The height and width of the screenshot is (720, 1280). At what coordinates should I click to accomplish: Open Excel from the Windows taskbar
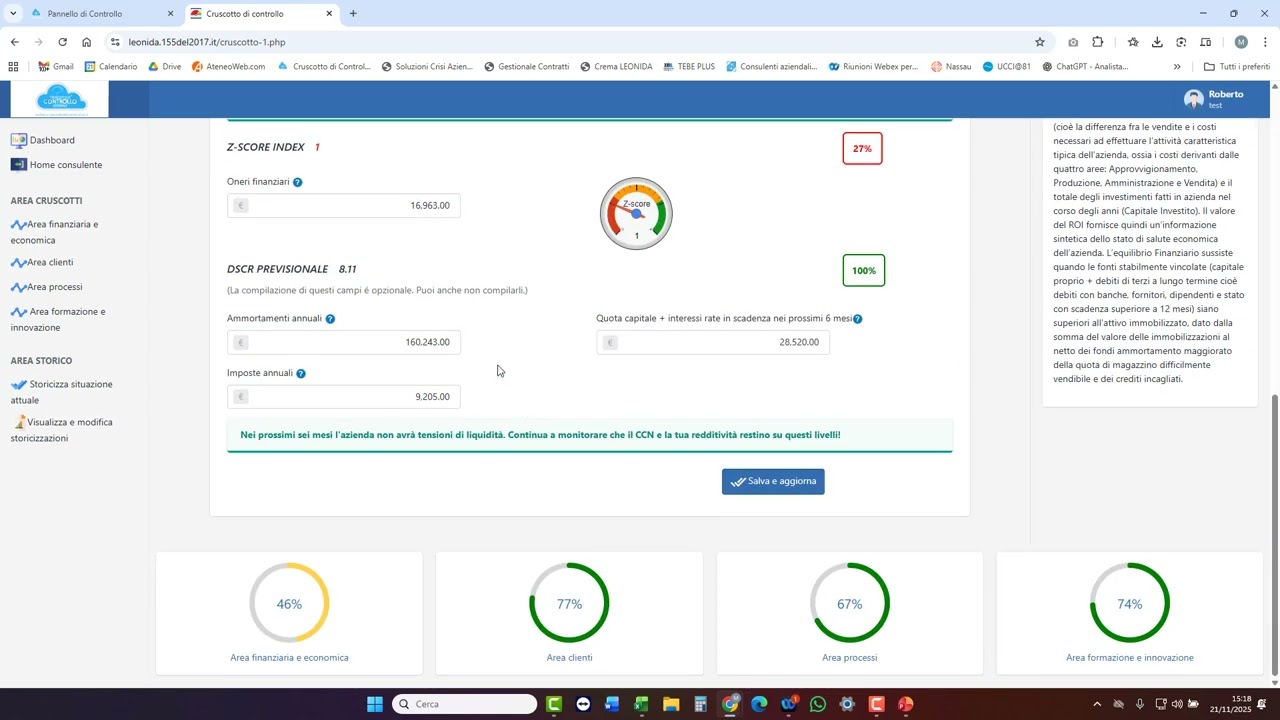click(641, 704)
